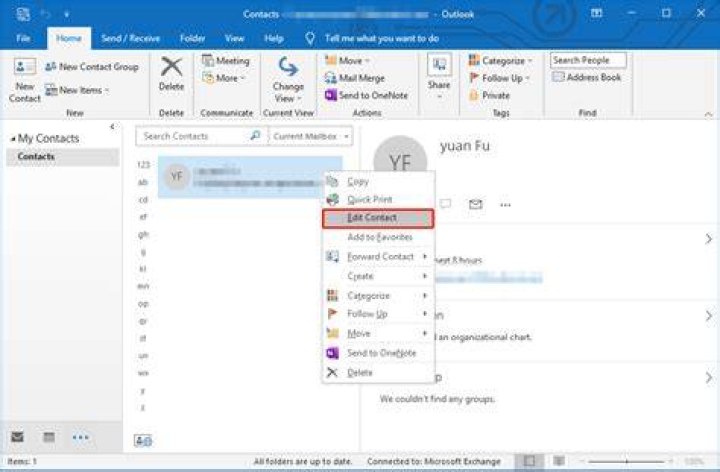Click the search magnifier icon

pos(255,135)
